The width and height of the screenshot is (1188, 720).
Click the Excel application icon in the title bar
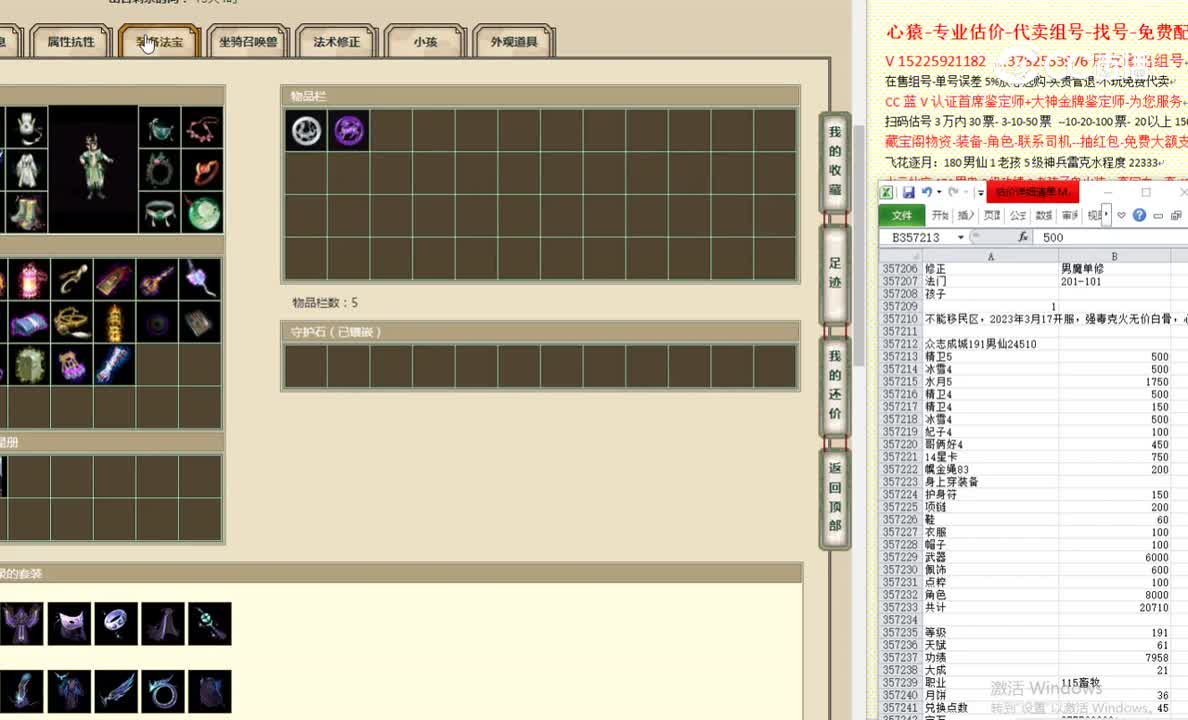click(886, 192)
